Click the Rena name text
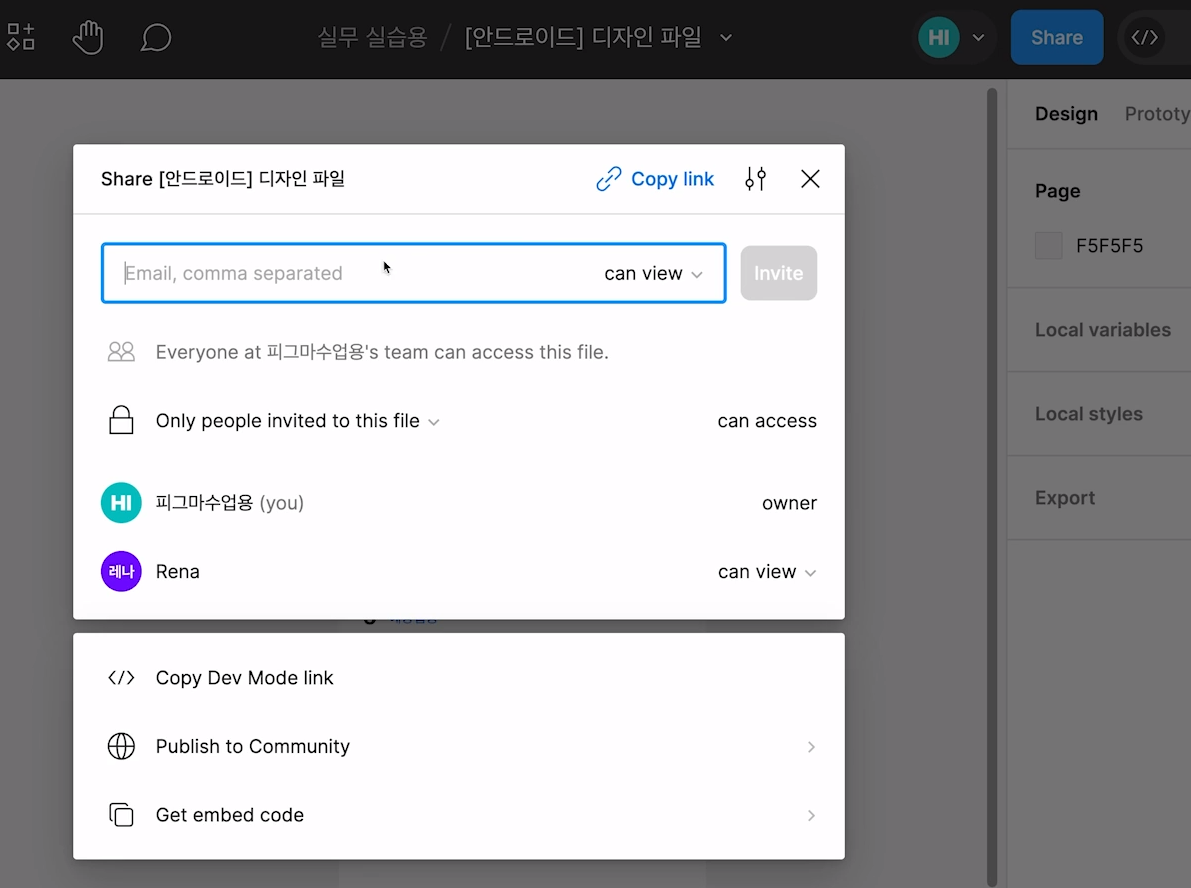1191x888 pixels. tap(178, 571)
